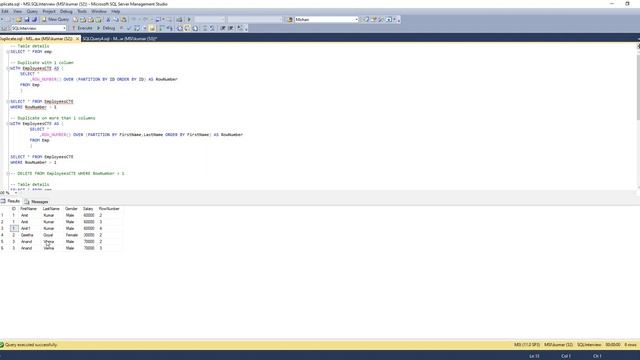Select the Female cell in results
640x360 pixels.
point(73,235)
